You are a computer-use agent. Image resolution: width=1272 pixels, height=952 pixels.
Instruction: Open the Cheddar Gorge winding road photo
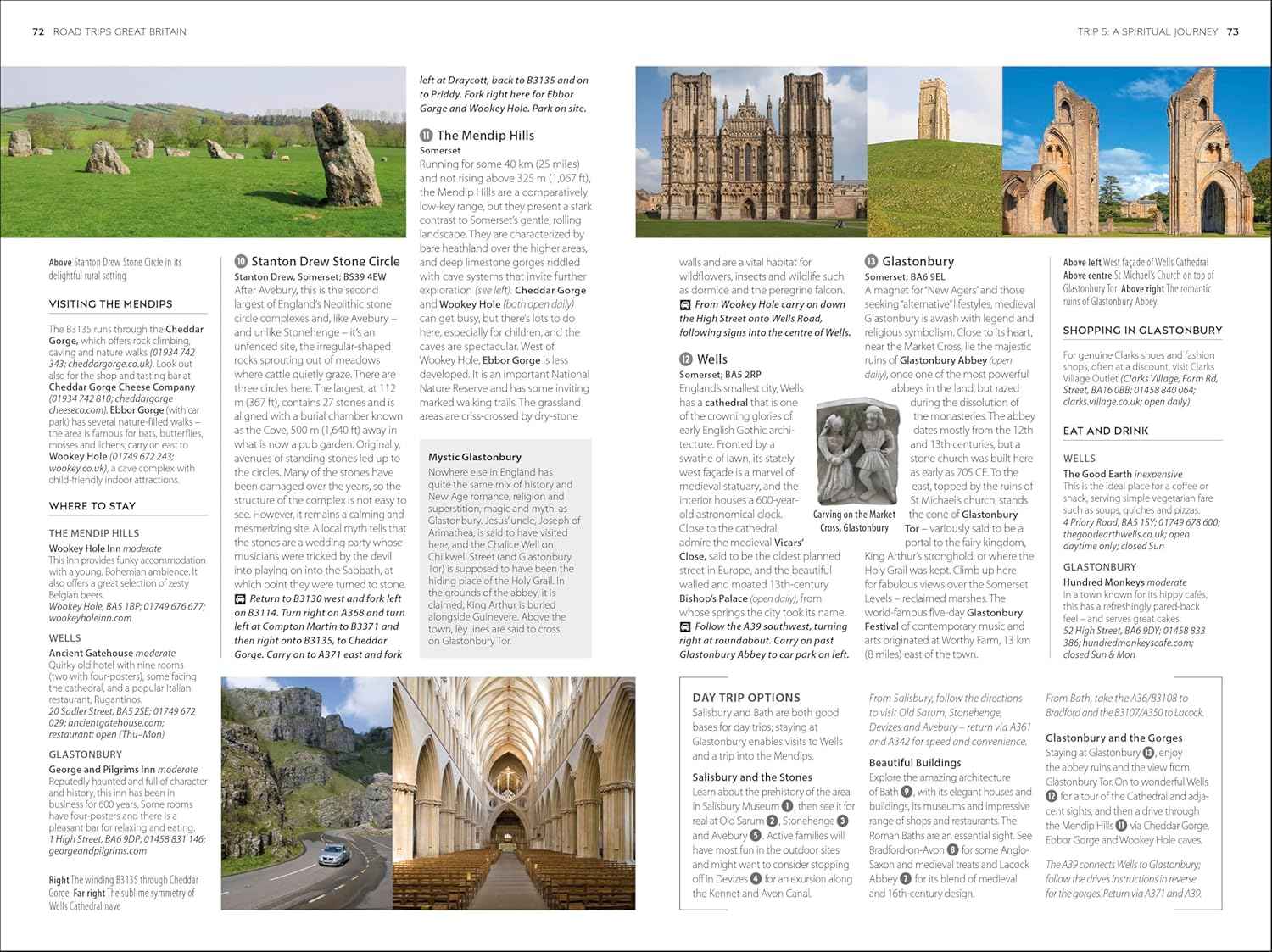point(306,793)
